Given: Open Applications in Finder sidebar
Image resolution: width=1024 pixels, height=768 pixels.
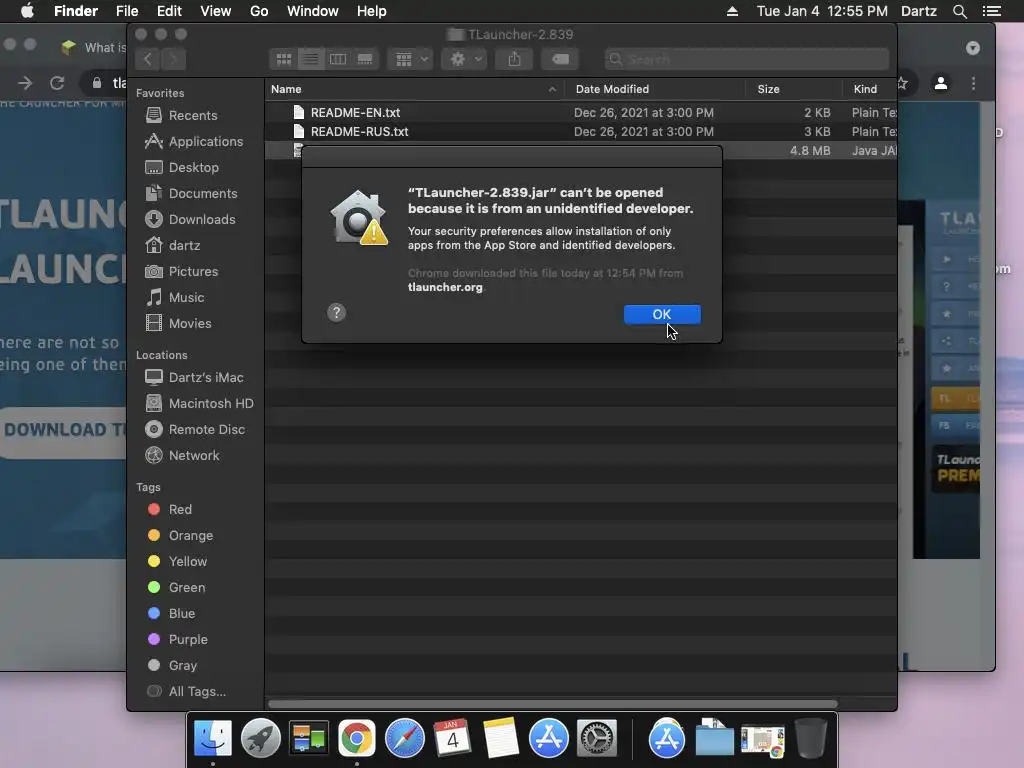Looking at the screenshot, I should point(205,142).
